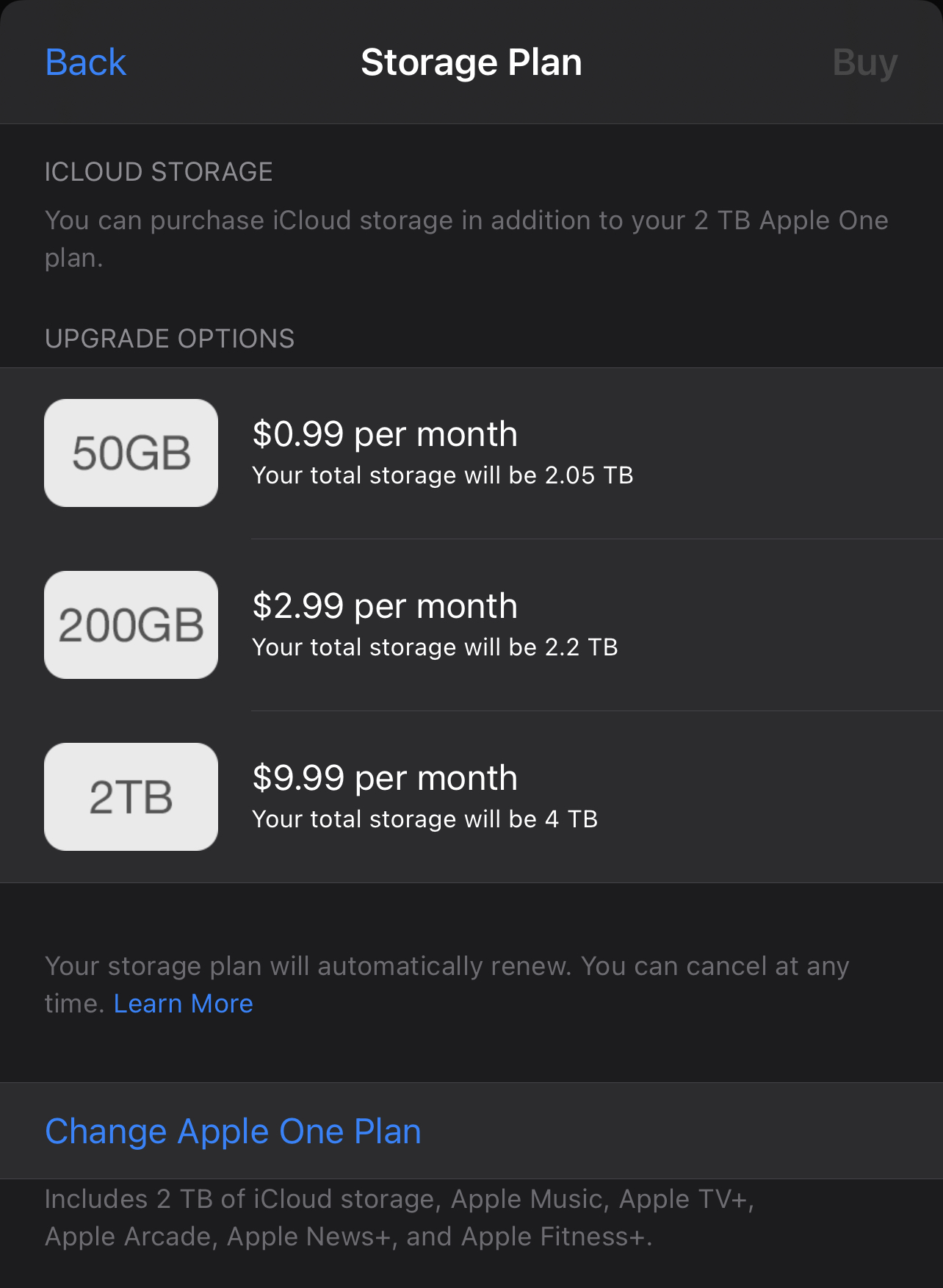The image size is (943, 1288).
Task: Click the automatic renewal notice text
Action: (447, 966)
